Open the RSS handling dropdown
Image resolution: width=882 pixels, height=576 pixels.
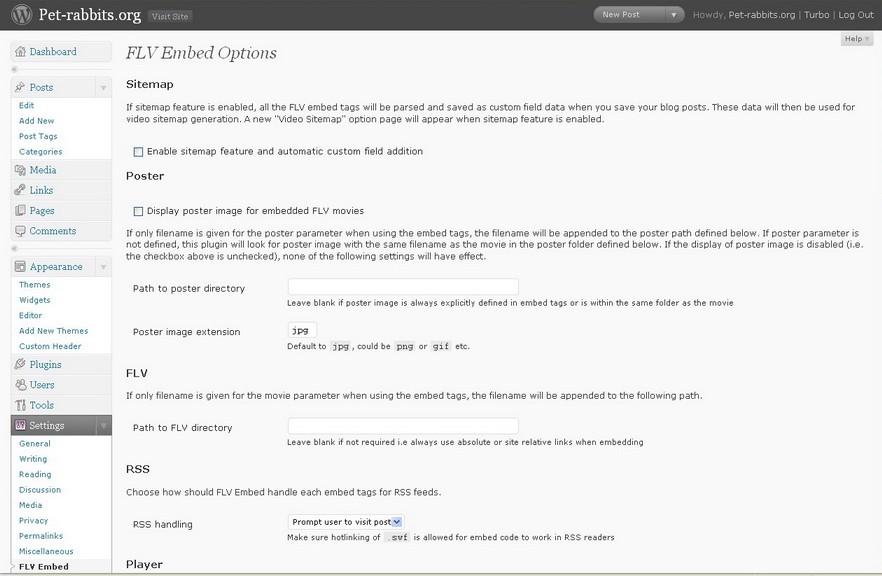345,522
